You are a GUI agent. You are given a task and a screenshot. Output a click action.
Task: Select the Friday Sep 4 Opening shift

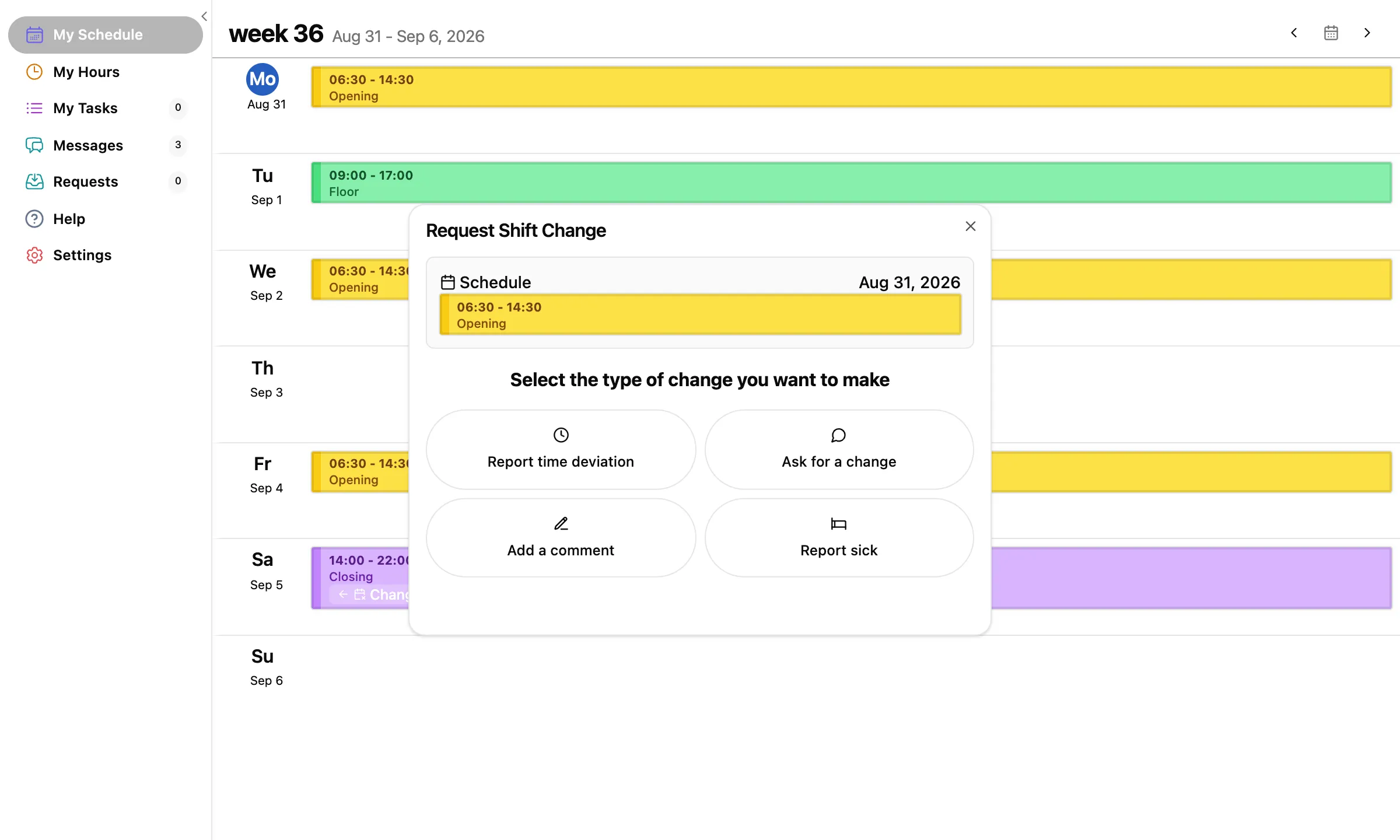(360, 472)
